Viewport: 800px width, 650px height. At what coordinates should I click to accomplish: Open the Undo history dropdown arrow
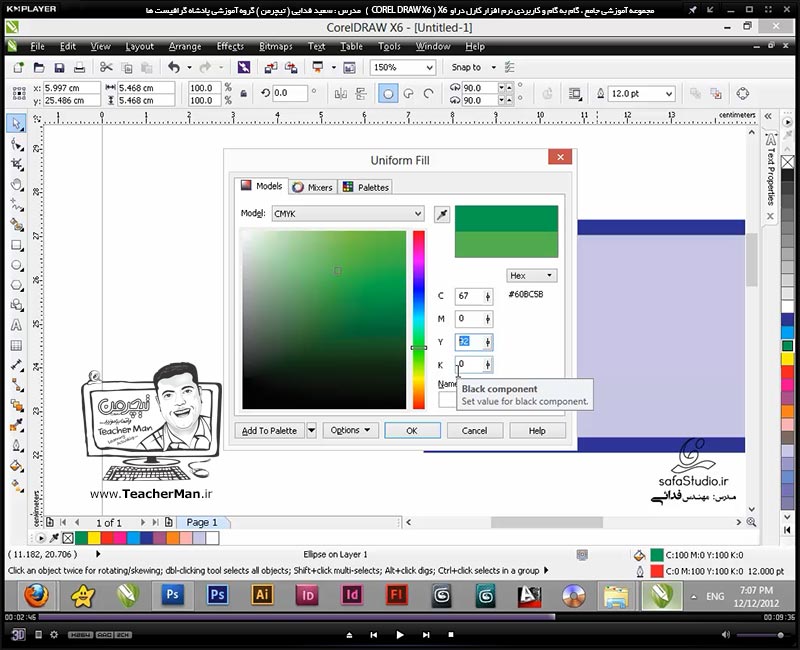click(189, 67)
